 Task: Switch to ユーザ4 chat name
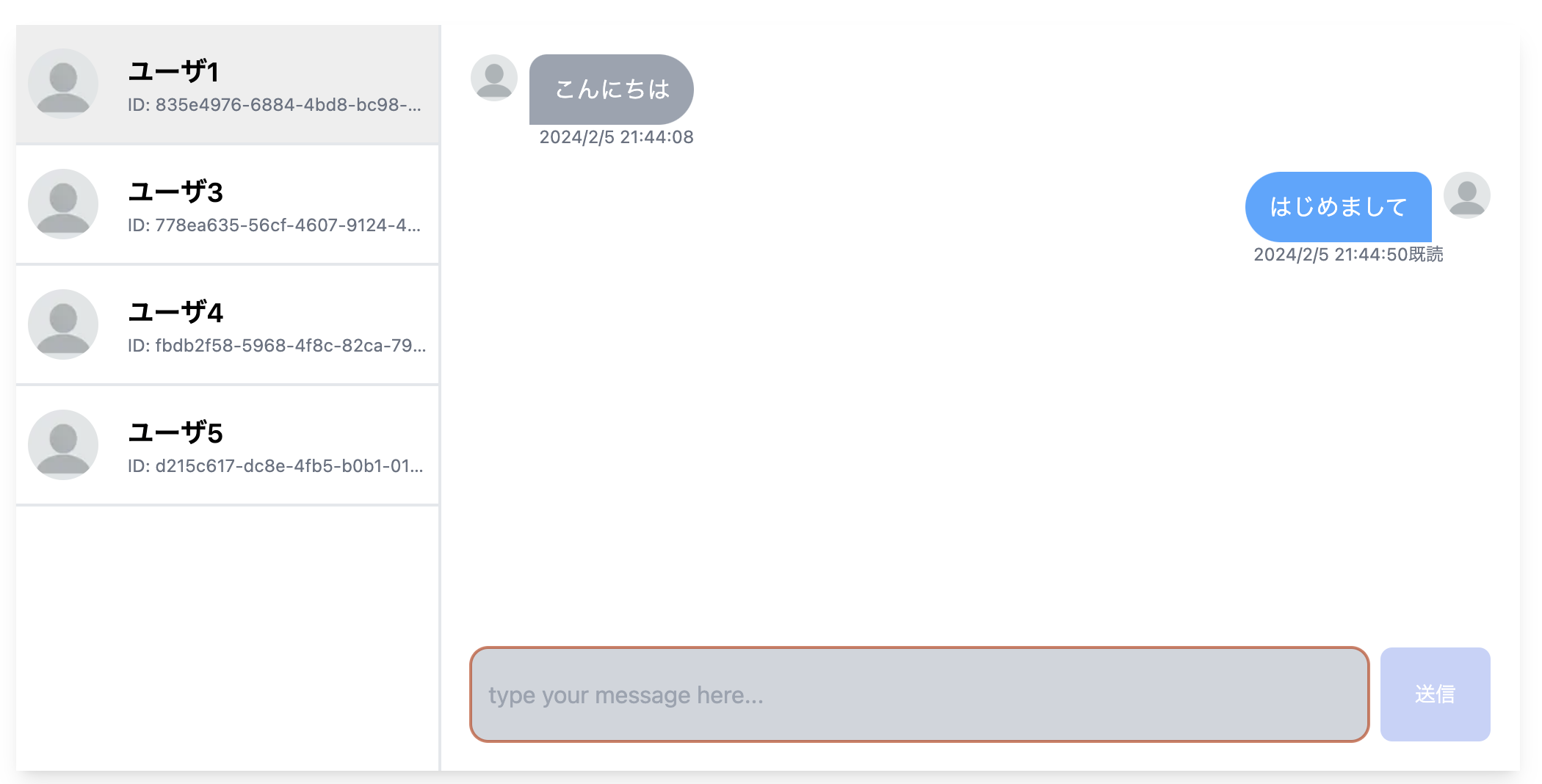click(x=175, y=312)
